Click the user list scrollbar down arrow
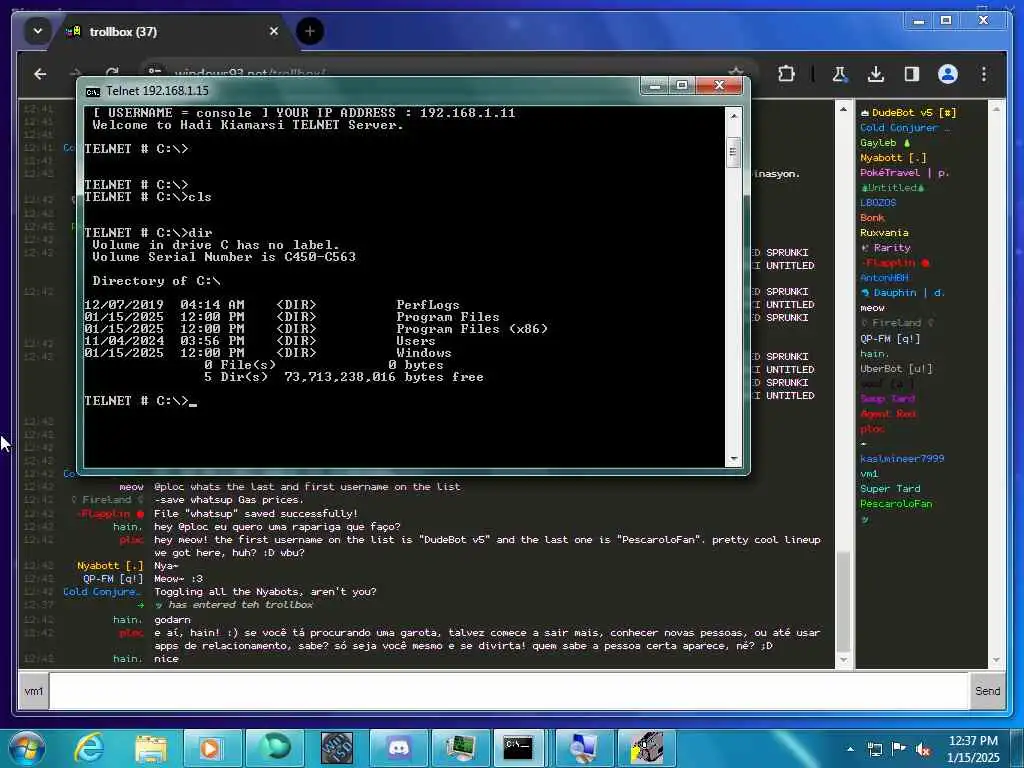The width and height of the screenshot is (1024, 768). click(996, 660)
